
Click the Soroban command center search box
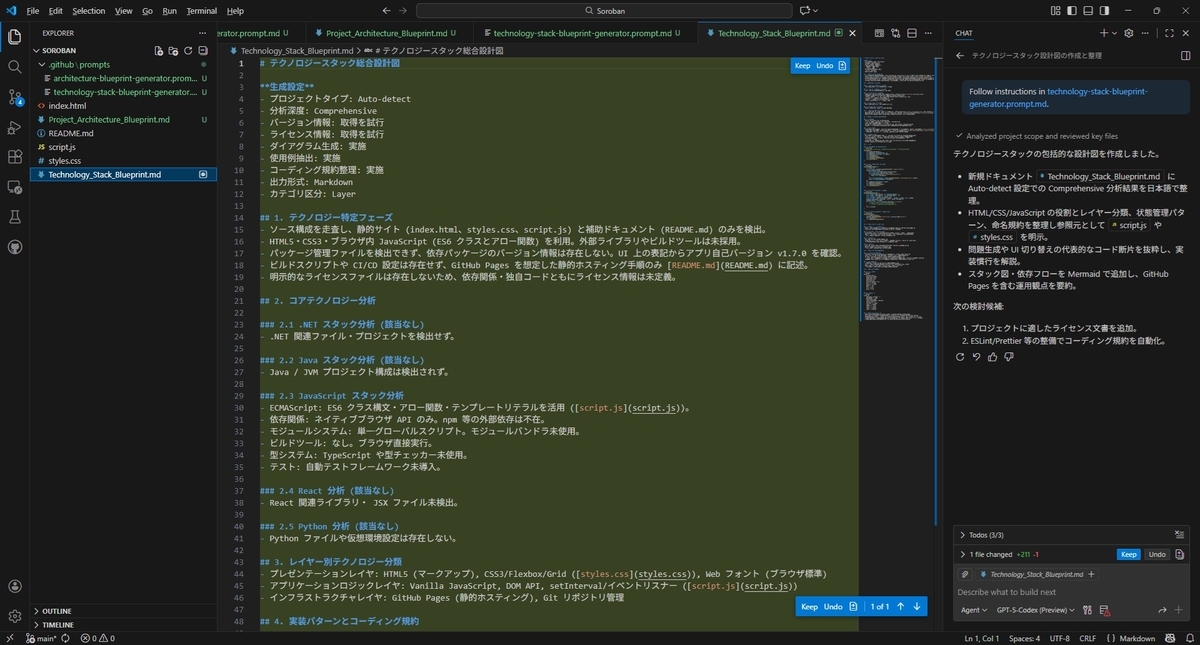603,11
